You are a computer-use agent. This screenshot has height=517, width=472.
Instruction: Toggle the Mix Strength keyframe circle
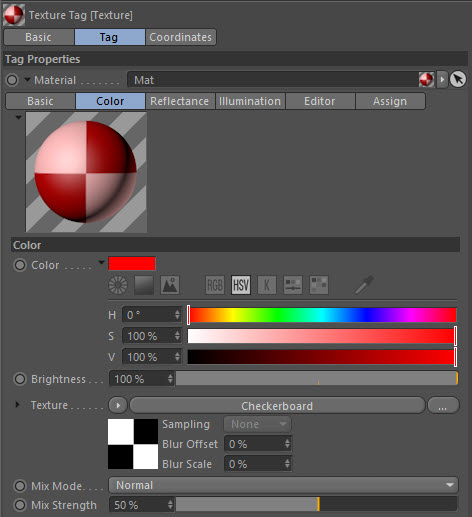point(20,505)
